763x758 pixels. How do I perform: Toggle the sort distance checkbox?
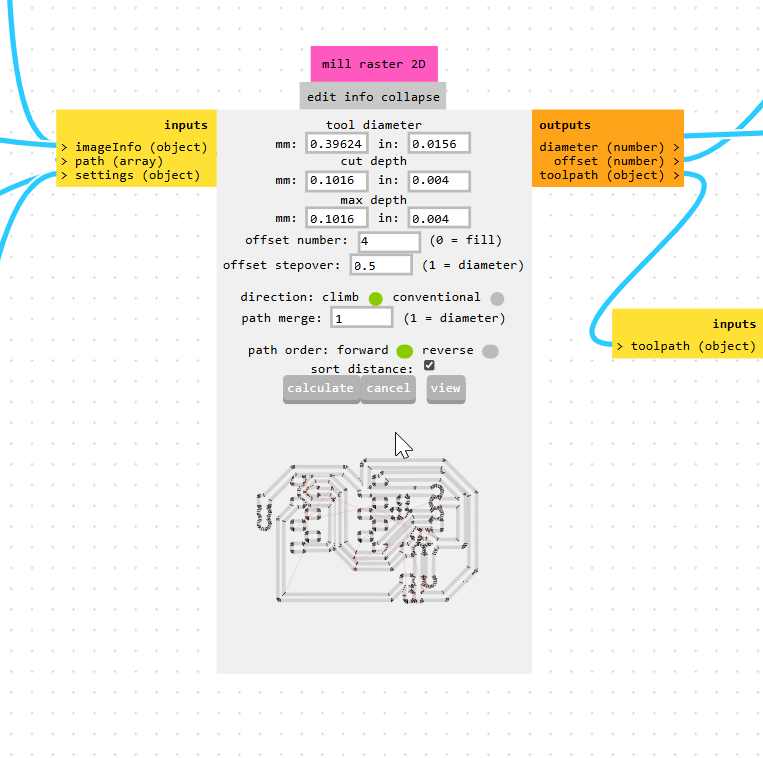(429, 365)
